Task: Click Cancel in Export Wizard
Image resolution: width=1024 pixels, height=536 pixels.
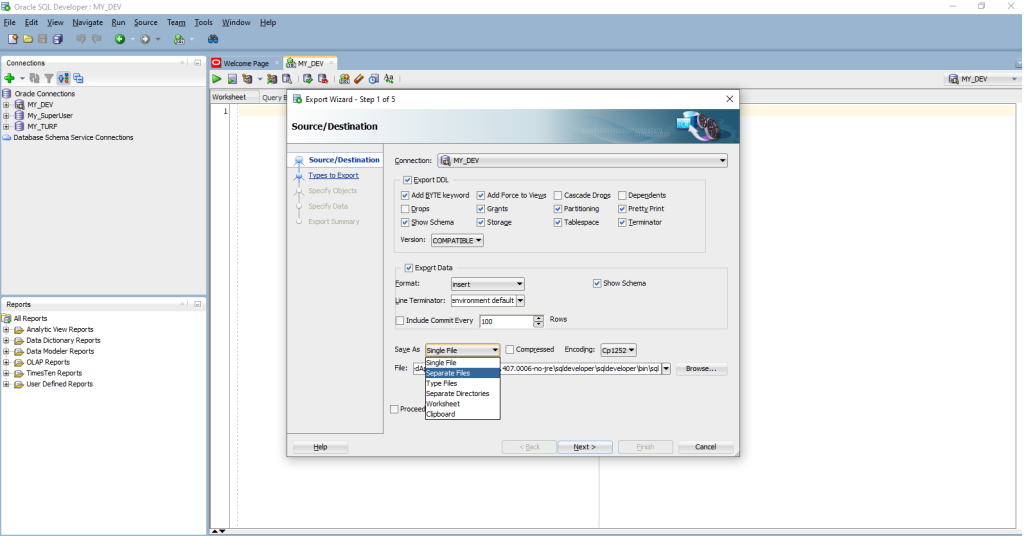Action: pyautogui.click(x=705, y=447)
